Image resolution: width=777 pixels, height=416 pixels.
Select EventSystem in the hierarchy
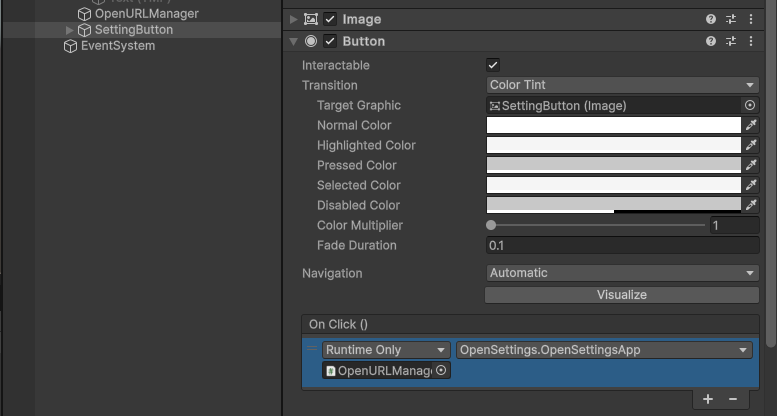(x=117, y=46)
